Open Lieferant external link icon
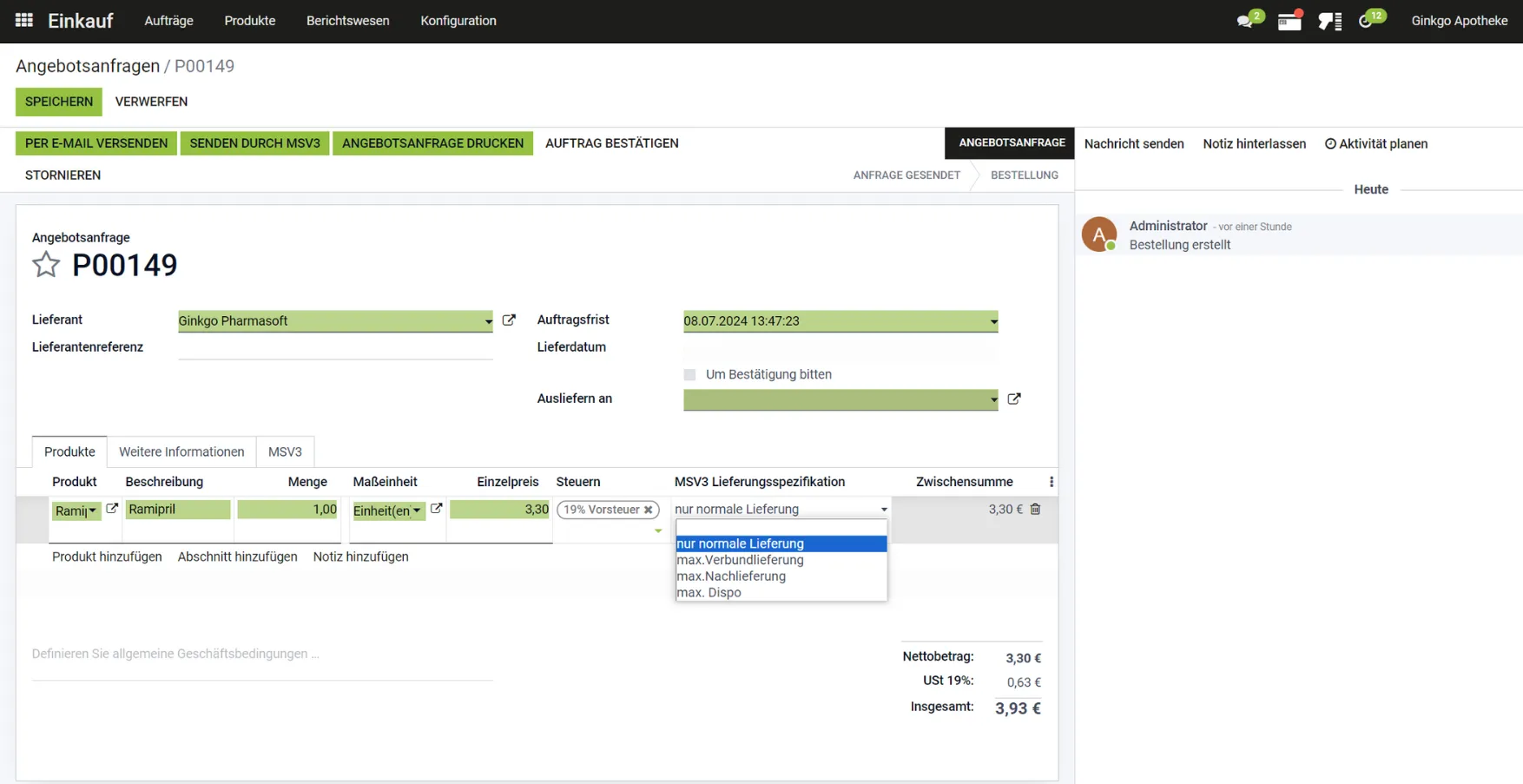The image size is (1523, 784). (509, 320)
